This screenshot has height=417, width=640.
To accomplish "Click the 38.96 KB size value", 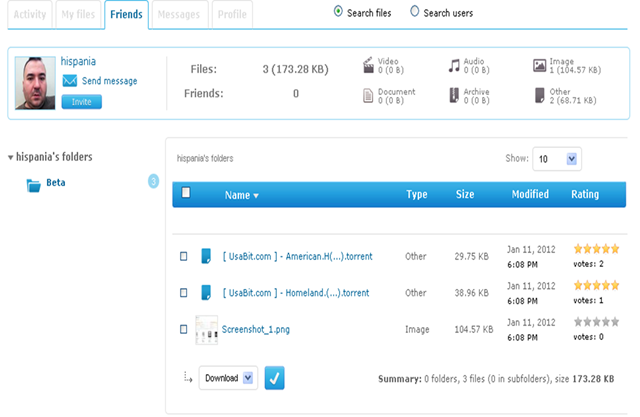I will (x=471, y=293).
